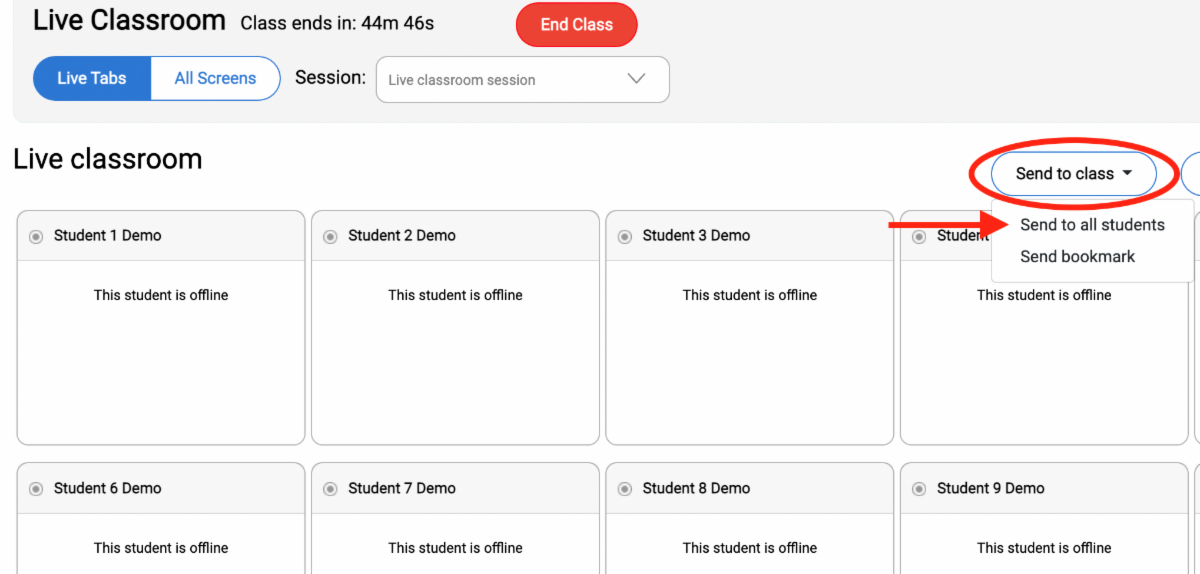Screen dimensions: 1200x574
Task: Click the chevron in session selector
Action: point(636,80)
